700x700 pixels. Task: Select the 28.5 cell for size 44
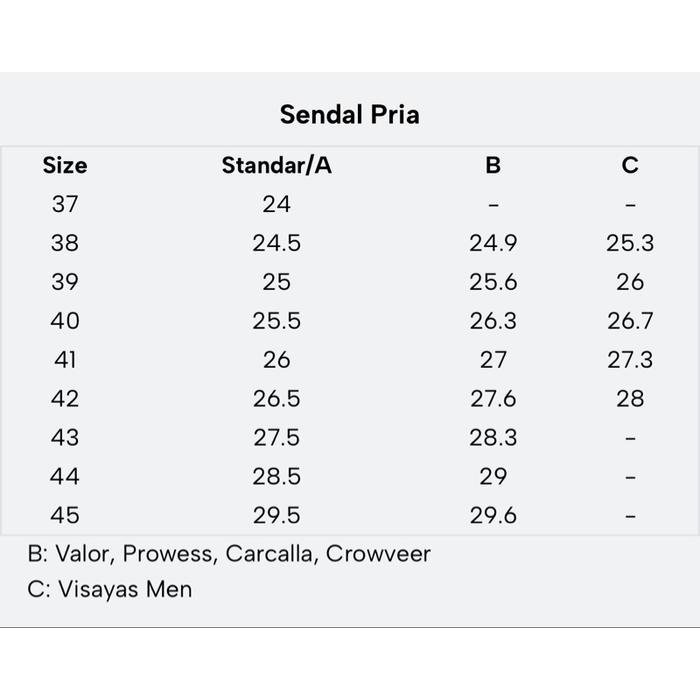coord(276,476)
